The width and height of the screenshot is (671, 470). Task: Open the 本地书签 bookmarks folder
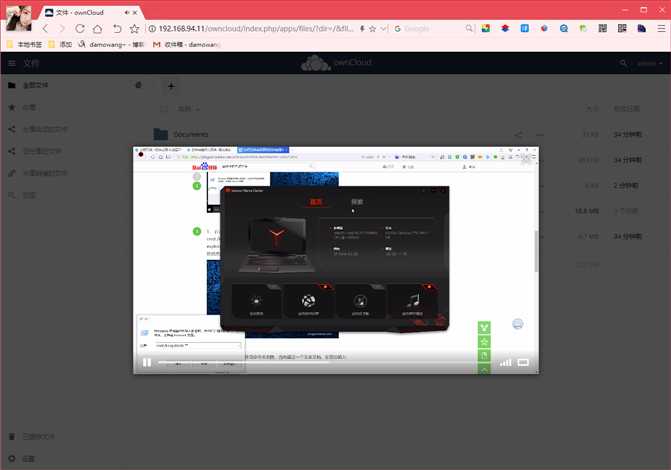pyautogui.click(x=25, y=44)
